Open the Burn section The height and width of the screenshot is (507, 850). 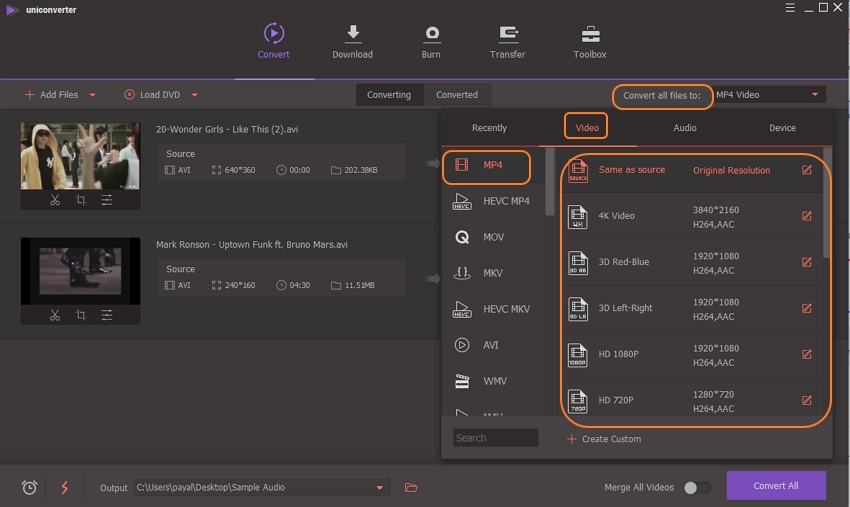tap(431, 41)
